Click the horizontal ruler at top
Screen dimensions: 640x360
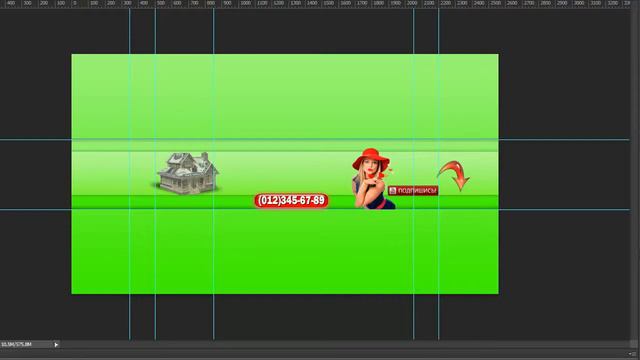[315, 4]
